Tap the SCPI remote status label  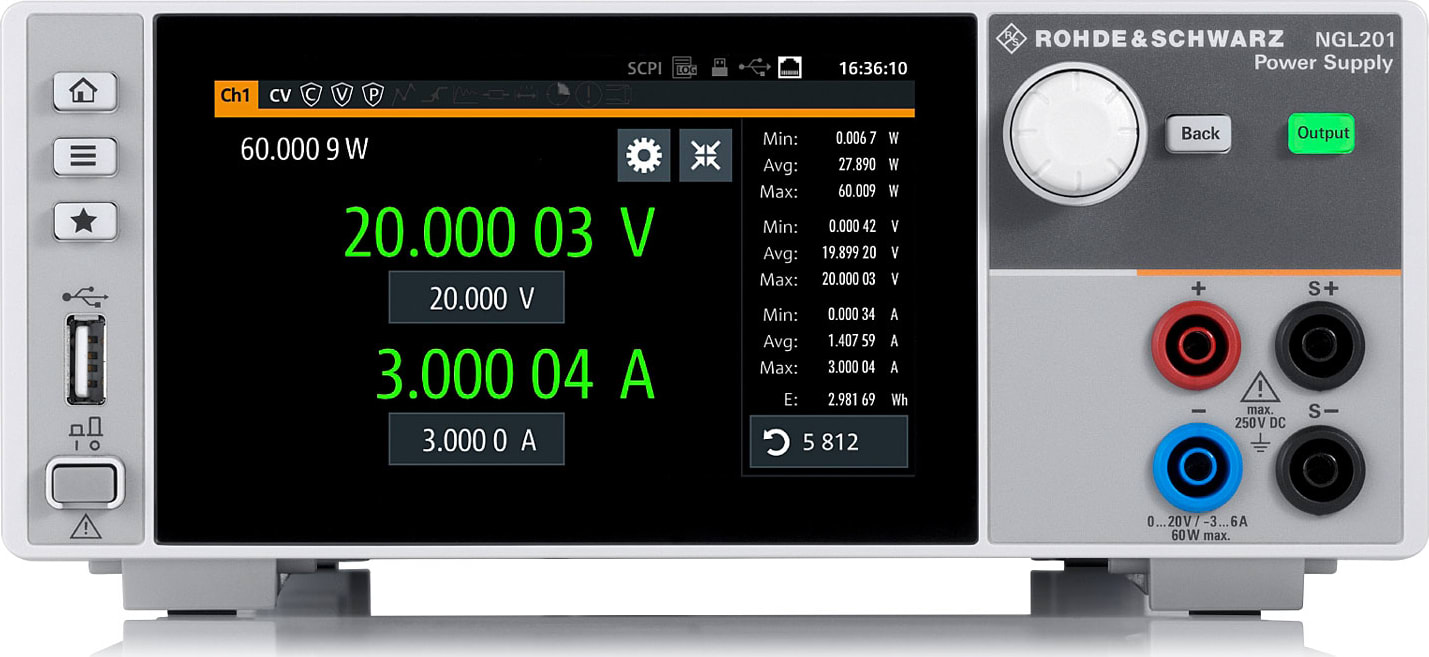645,68
